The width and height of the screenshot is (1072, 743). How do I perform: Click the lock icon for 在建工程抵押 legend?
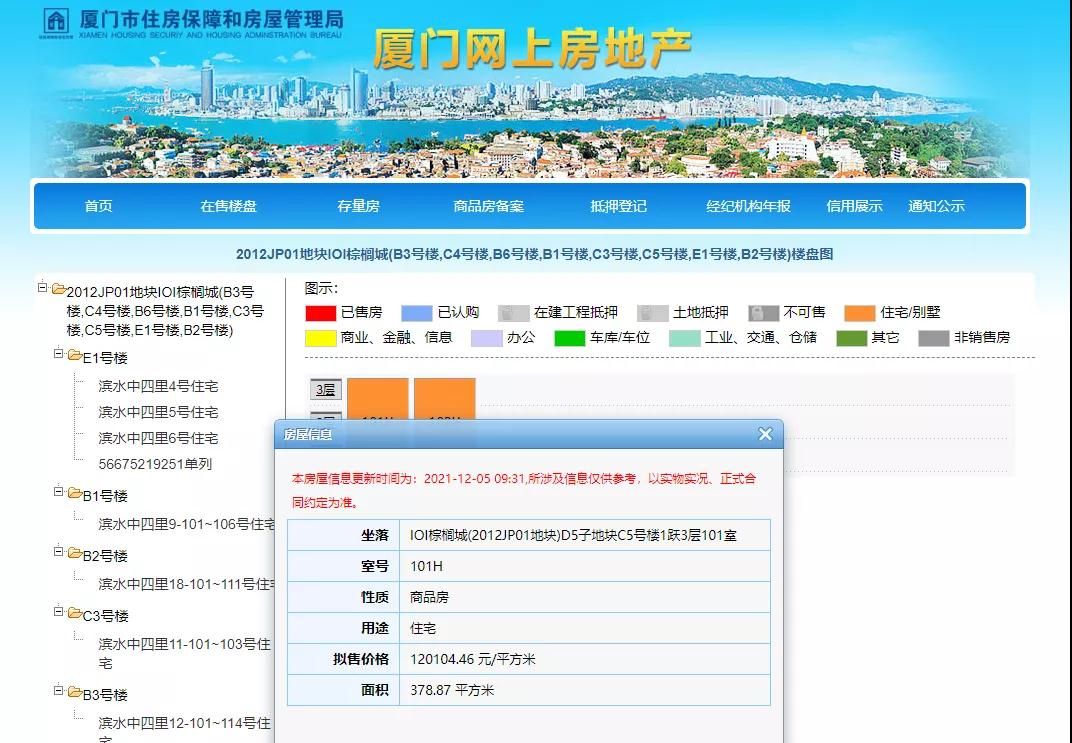(x=513, y=313)
